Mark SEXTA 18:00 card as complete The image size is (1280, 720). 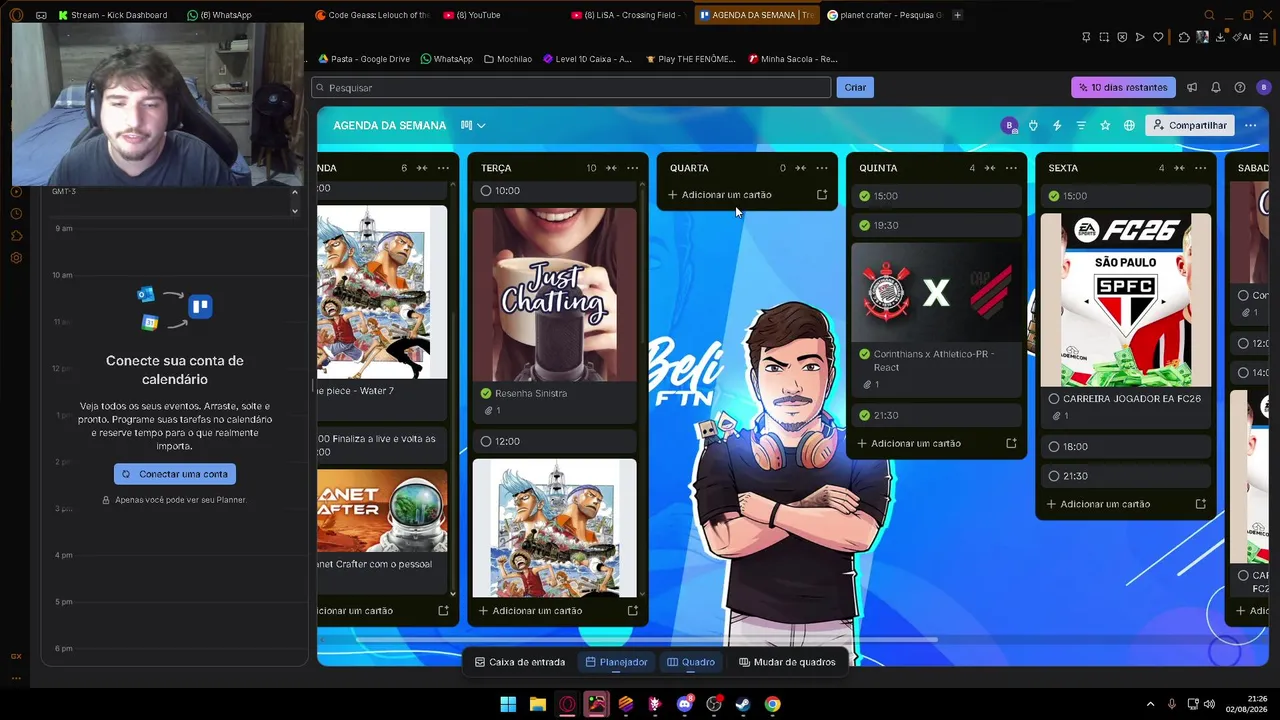pyautogui.click(x=1054, y=447)
